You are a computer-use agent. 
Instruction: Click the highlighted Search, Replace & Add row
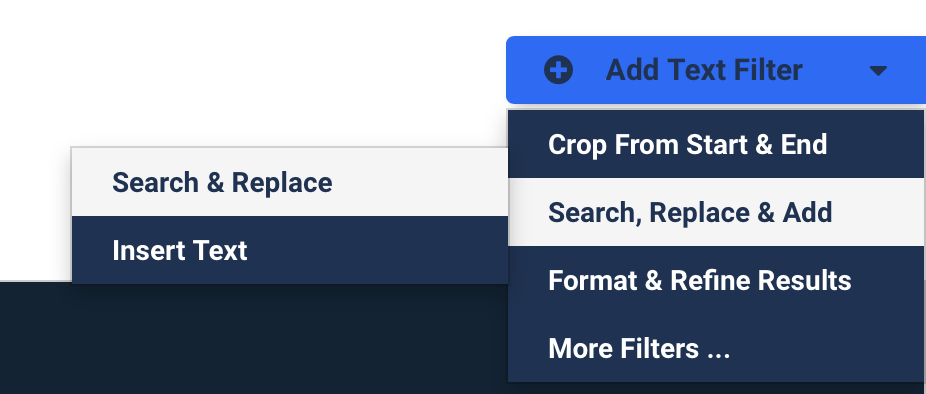tap(716, 212)
